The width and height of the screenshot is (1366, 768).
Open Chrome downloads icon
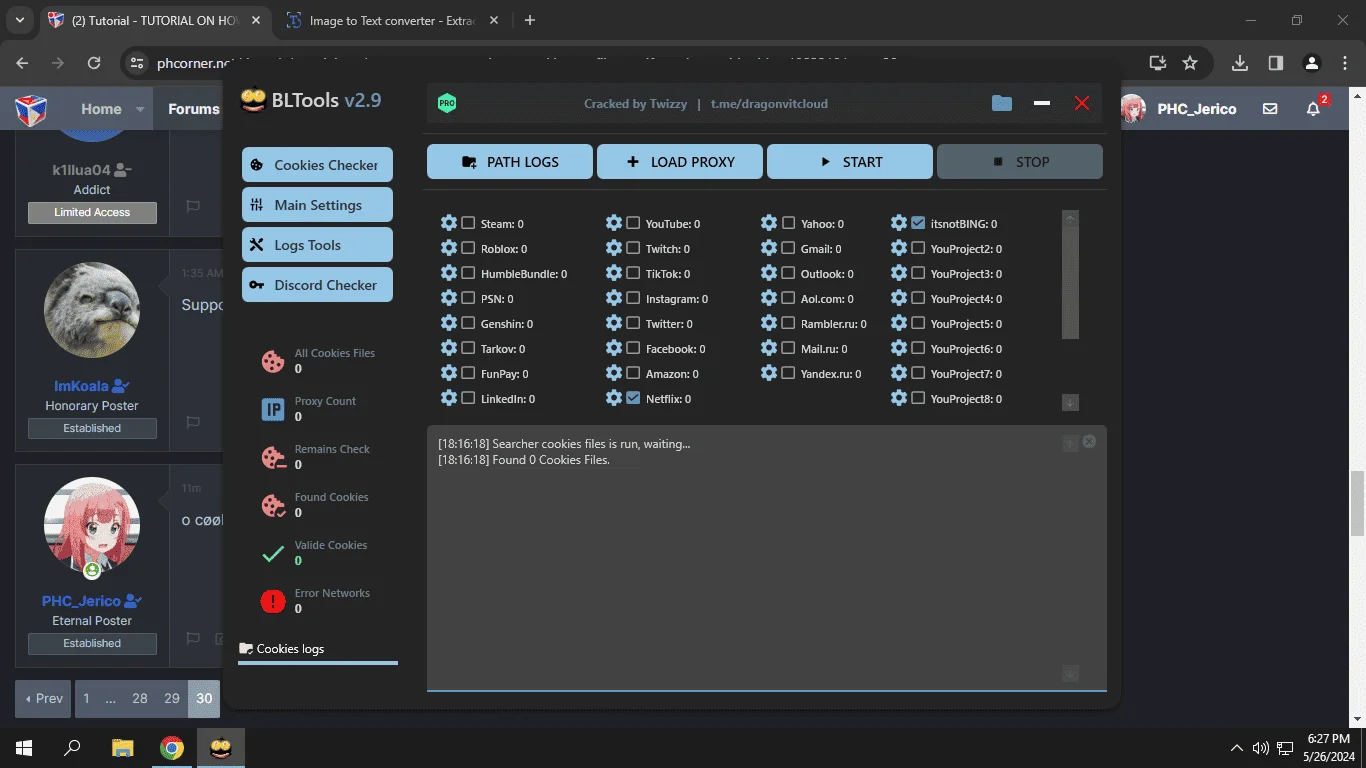pyautogui.click(x=1240, y=63)
